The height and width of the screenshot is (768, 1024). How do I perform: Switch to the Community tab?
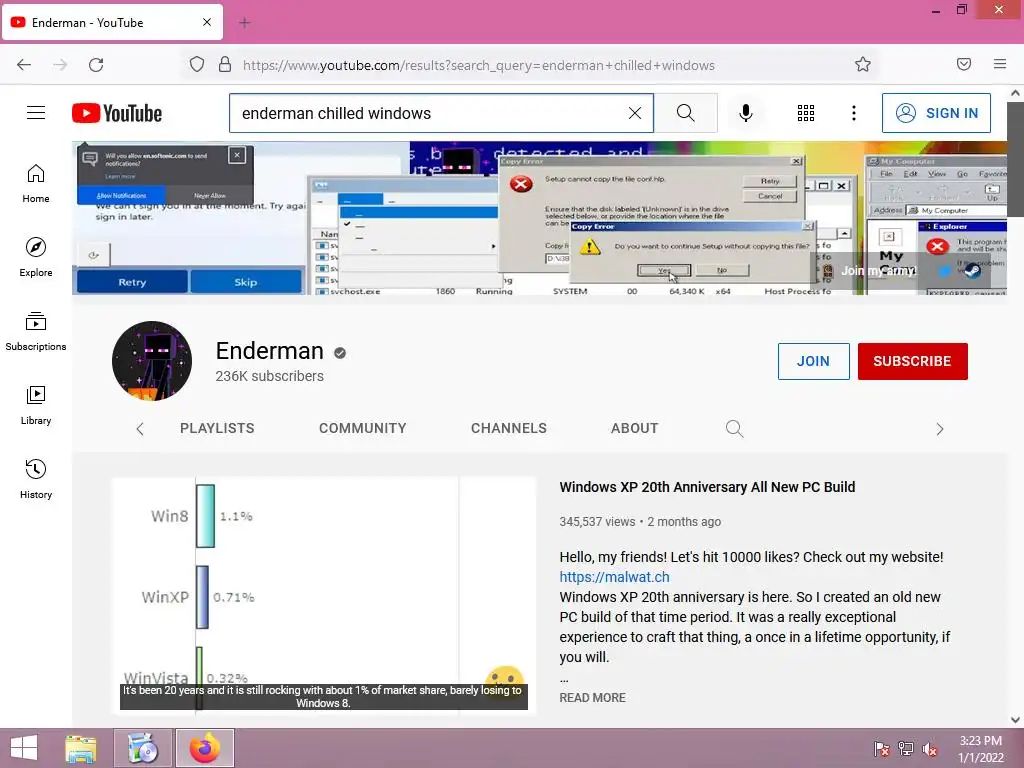362,428
